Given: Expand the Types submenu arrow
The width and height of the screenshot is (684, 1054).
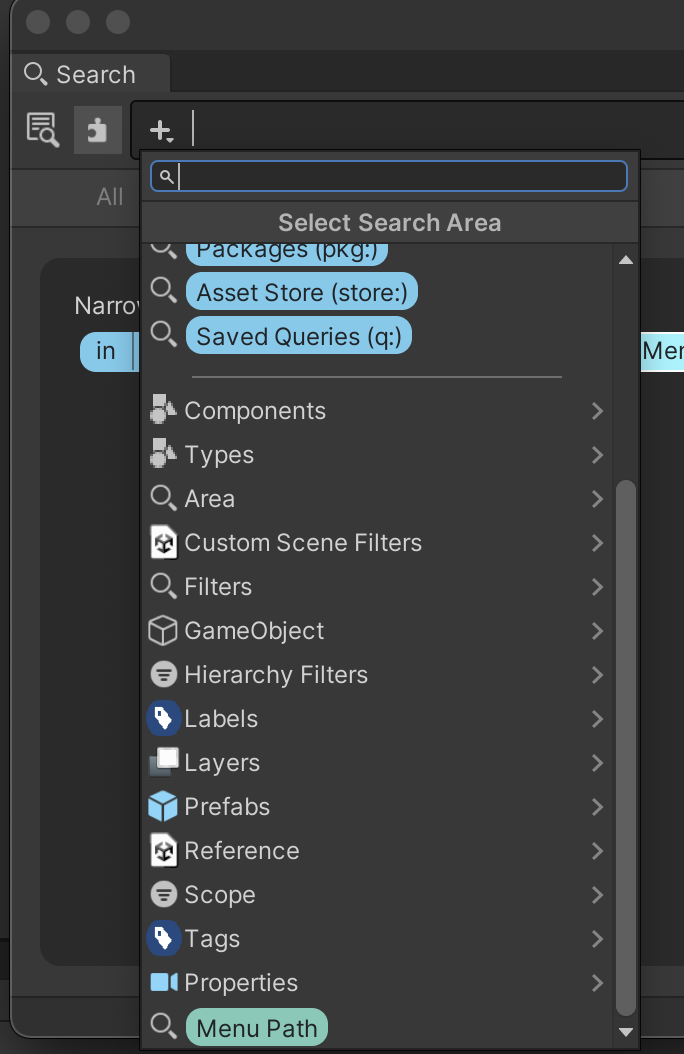Looking at the screenshot, I should (597, 455).
